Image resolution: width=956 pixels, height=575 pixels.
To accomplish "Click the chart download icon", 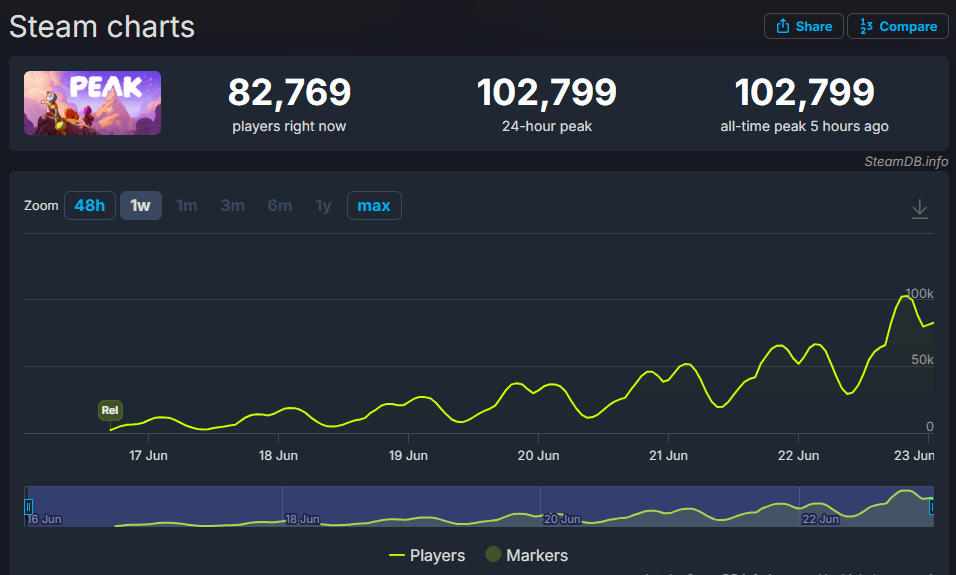I will point(919,209).
